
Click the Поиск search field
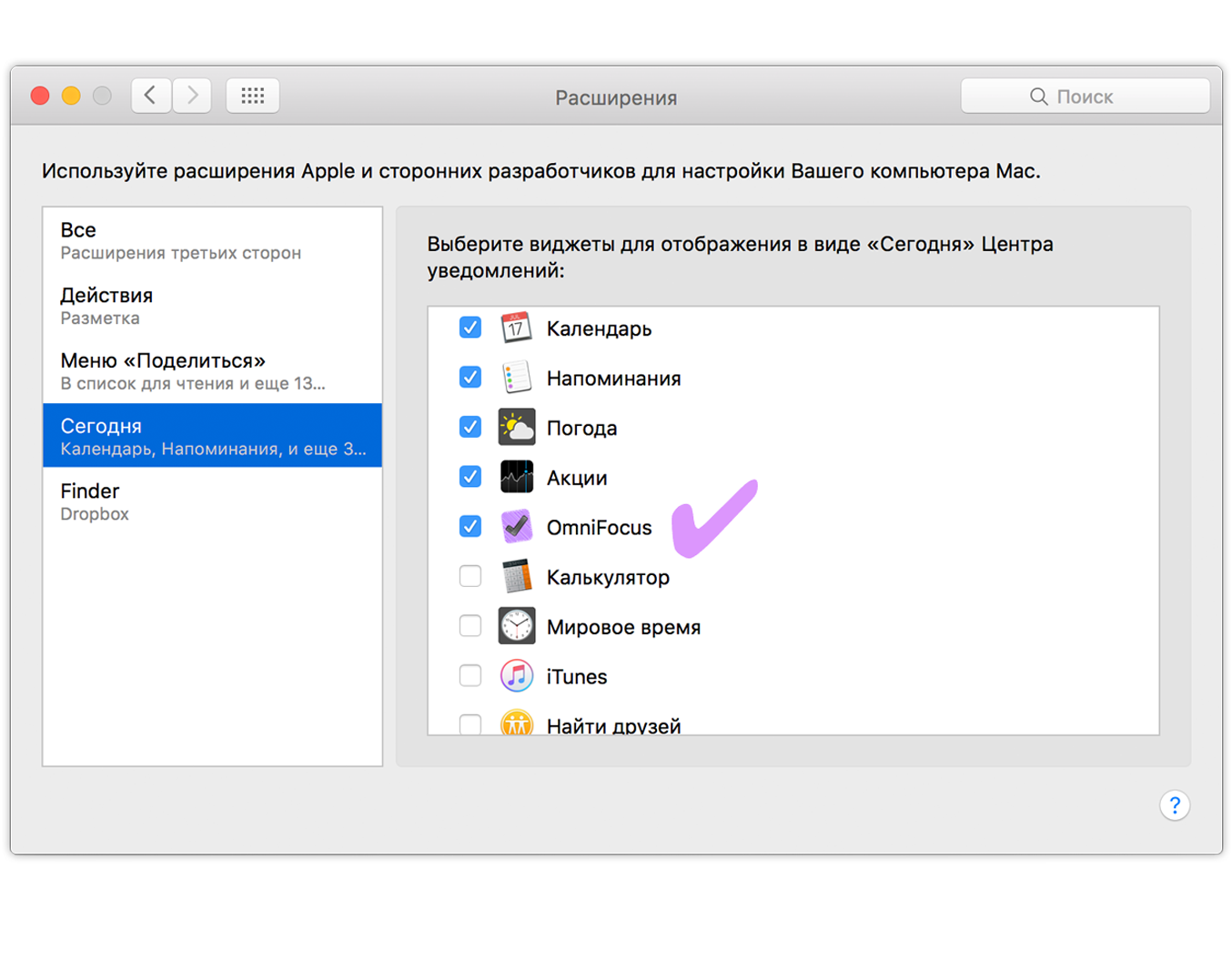(x=1086, y=96)
